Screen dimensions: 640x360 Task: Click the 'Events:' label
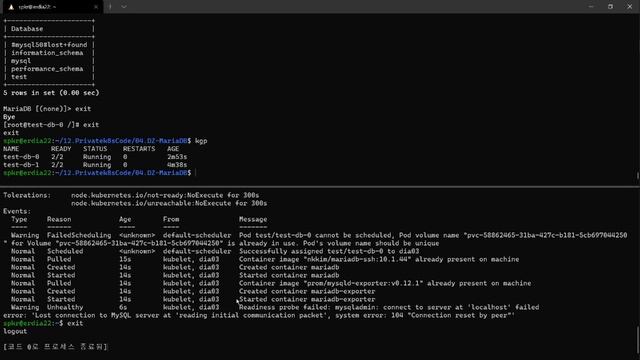[17, 211]
